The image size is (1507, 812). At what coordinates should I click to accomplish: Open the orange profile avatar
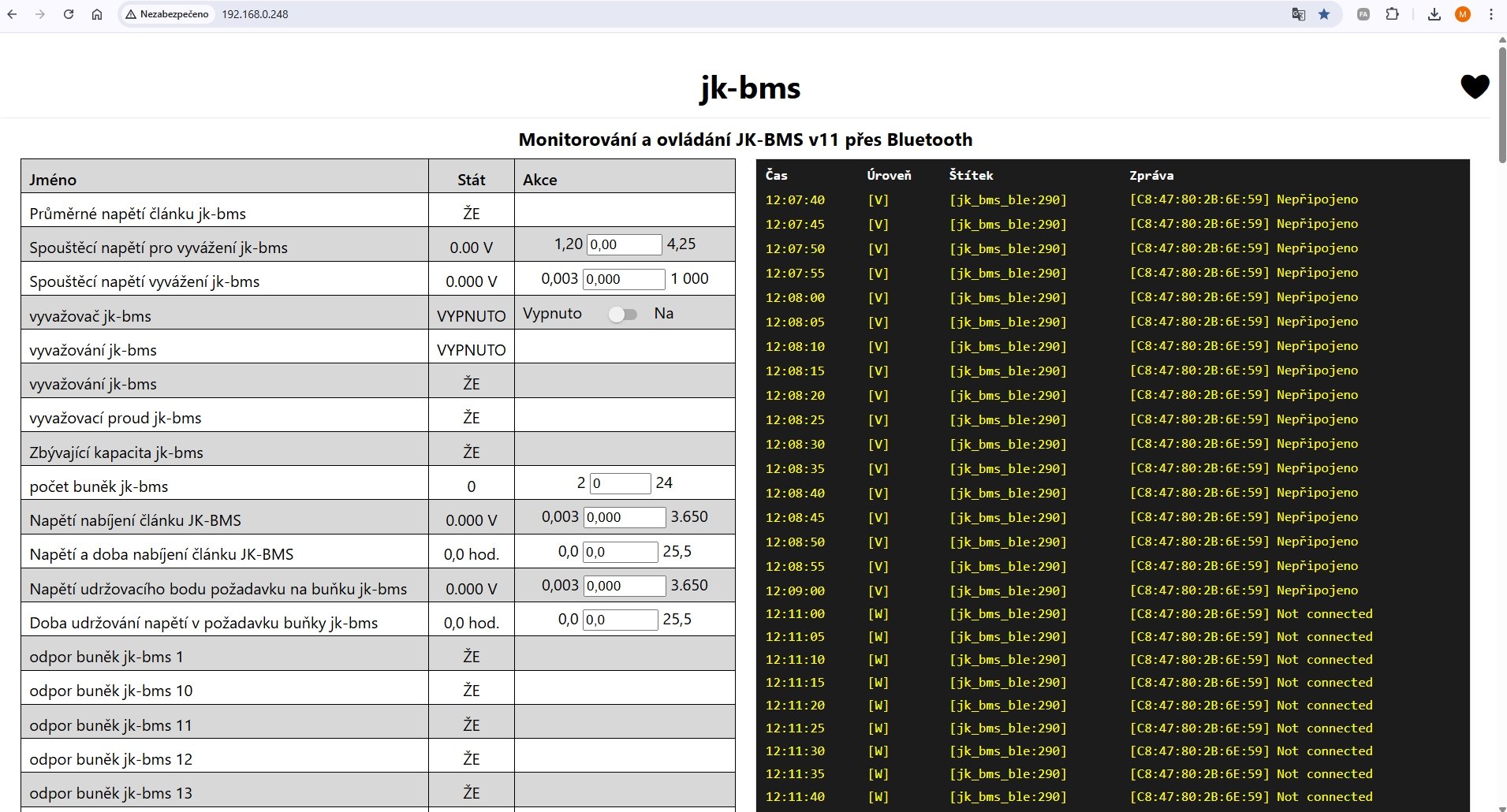tap(1463, 14)
